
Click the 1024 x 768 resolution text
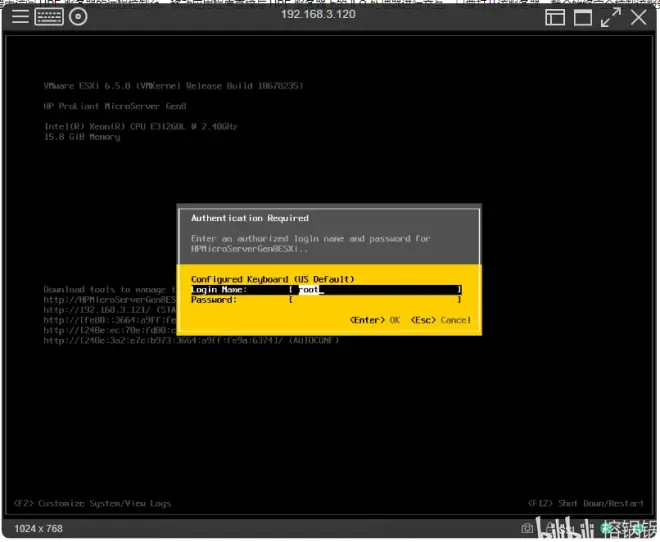[x=38, y=529]
